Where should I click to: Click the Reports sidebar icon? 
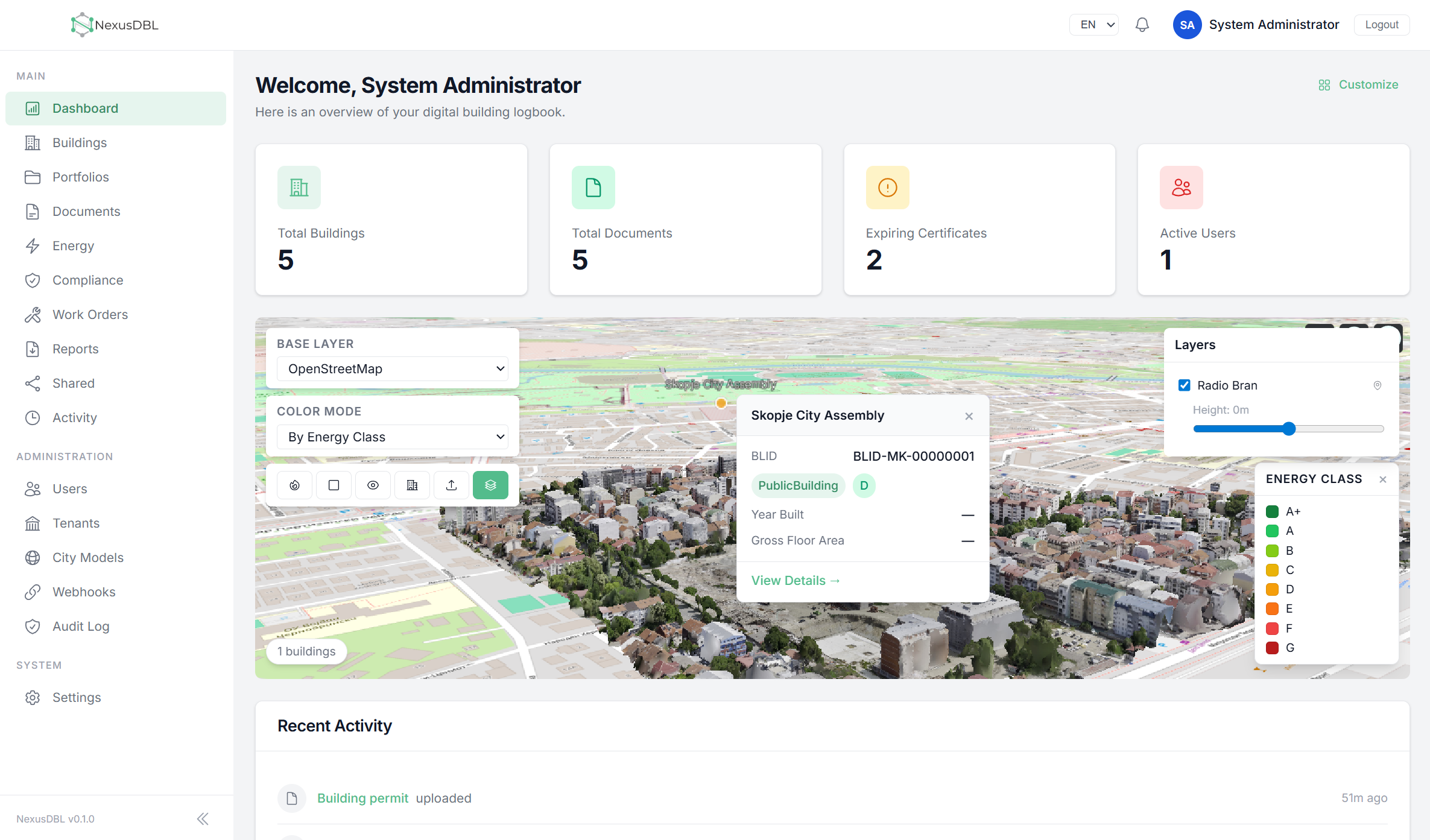pyautogui.click(x=33, y=349)
